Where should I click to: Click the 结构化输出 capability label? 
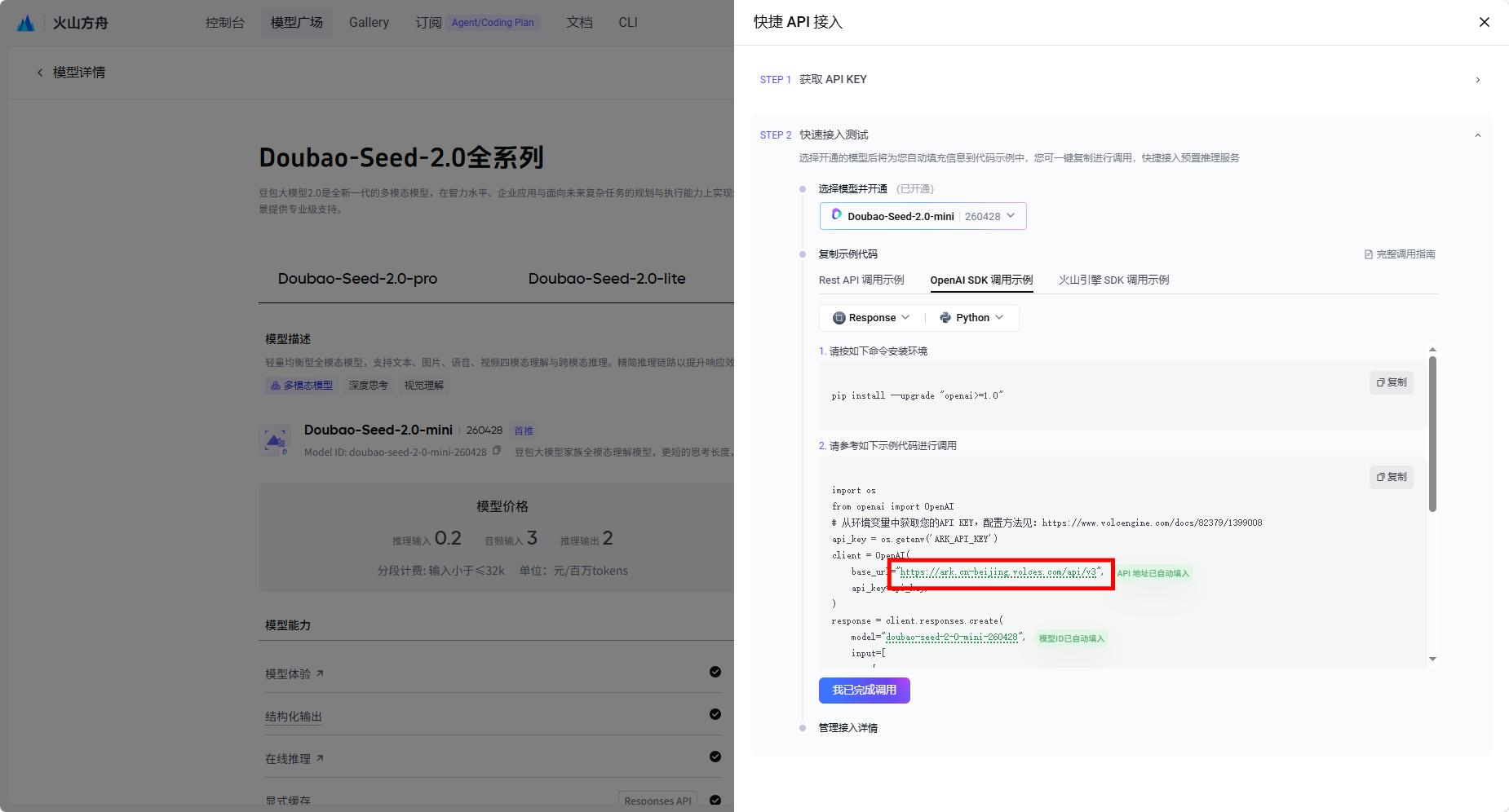point(294,717)
